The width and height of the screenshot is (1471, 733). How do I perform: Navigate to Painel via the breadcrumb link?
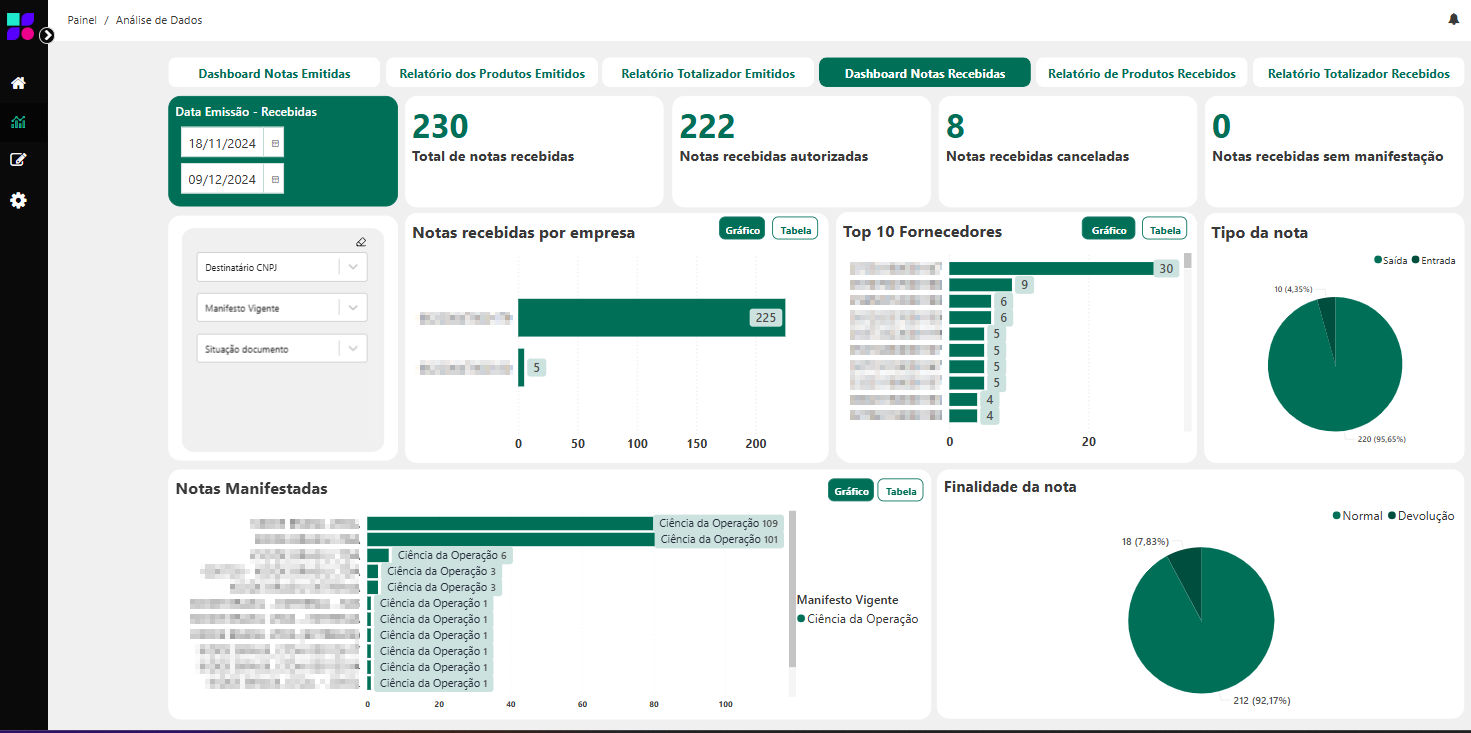pyautogui.click(x=80, y=19)
